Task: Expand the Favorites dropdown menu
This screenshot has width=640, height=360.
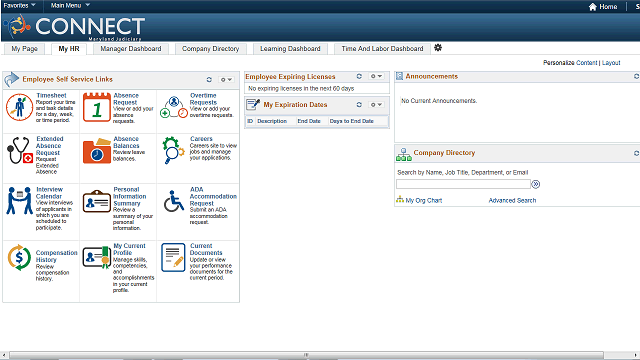Action: [x=19, y=6]
